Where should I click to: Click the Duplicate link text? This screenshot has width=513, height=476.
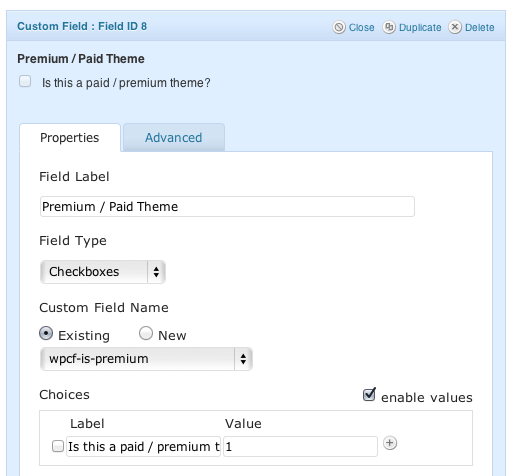click(x=420, y=27)
